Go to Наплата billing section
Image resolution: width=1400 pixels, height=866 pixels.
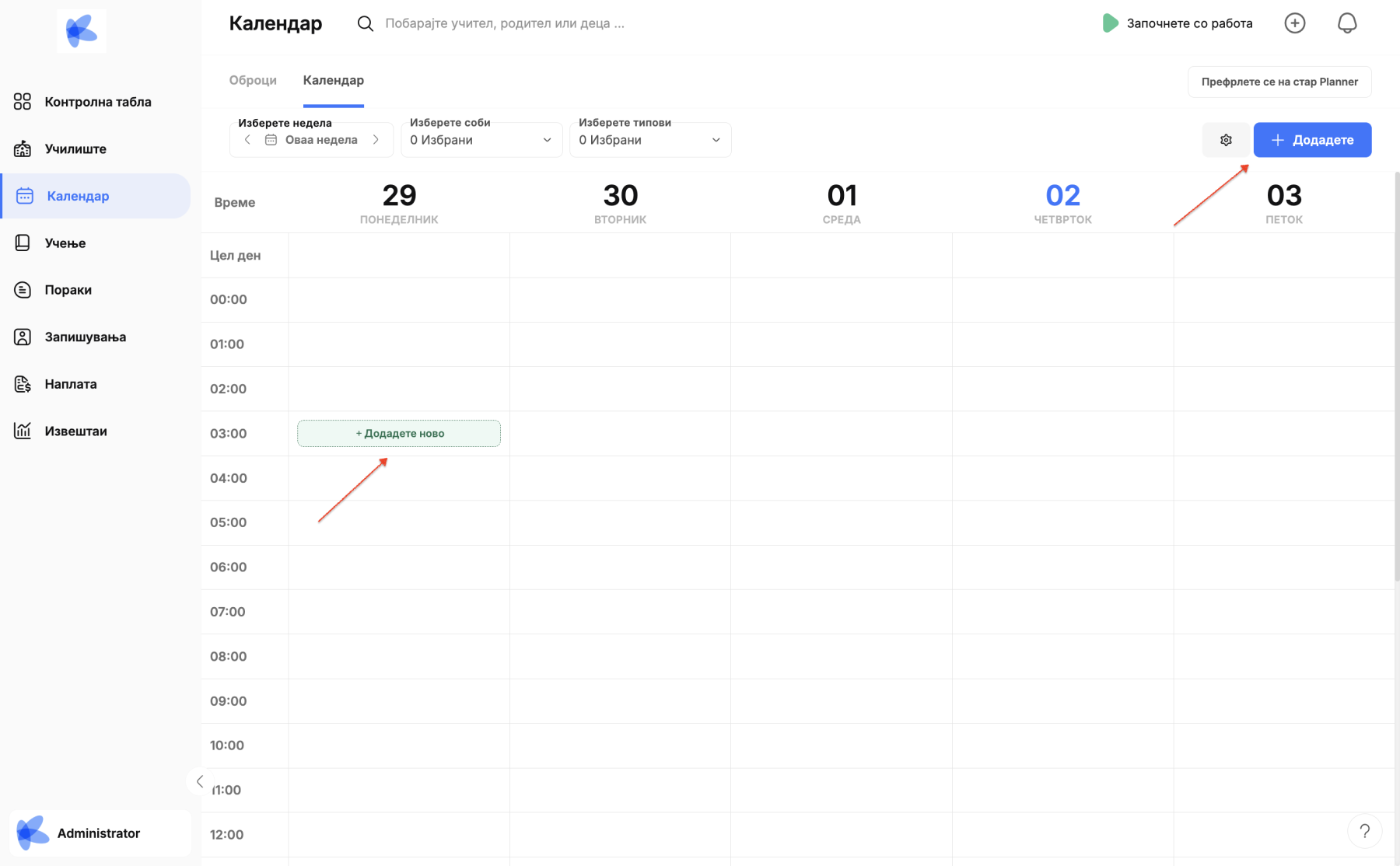[x=70, y=384]
